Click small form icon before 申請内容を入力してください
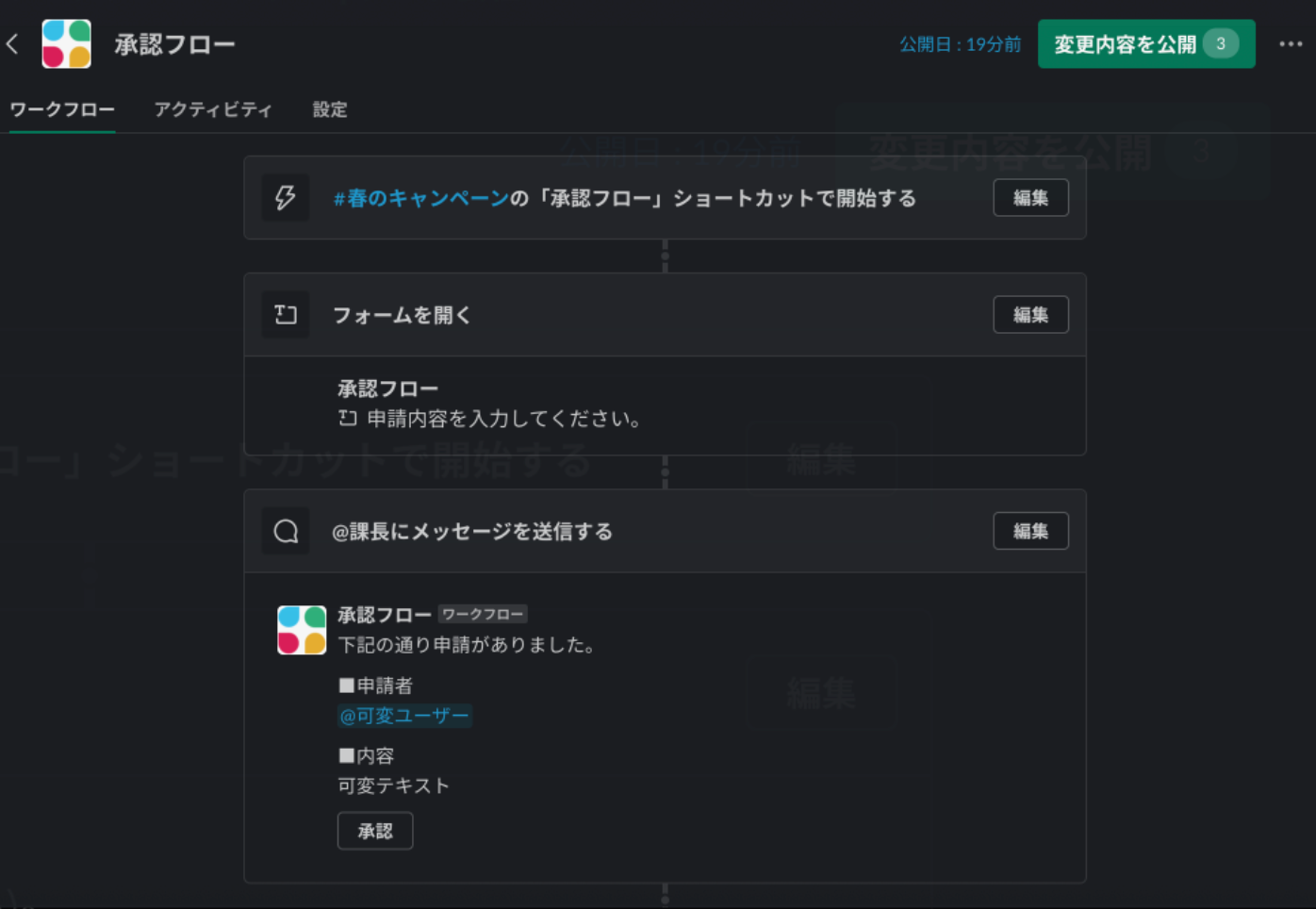 click(348, 419)
